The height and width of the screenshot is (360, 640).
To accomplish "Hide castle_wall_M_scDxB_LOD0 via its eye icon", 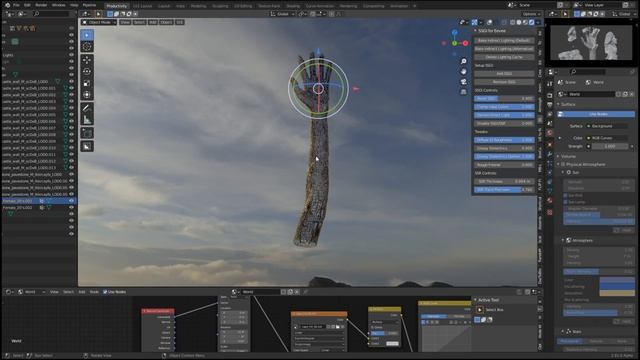I will tap(71, 81).
